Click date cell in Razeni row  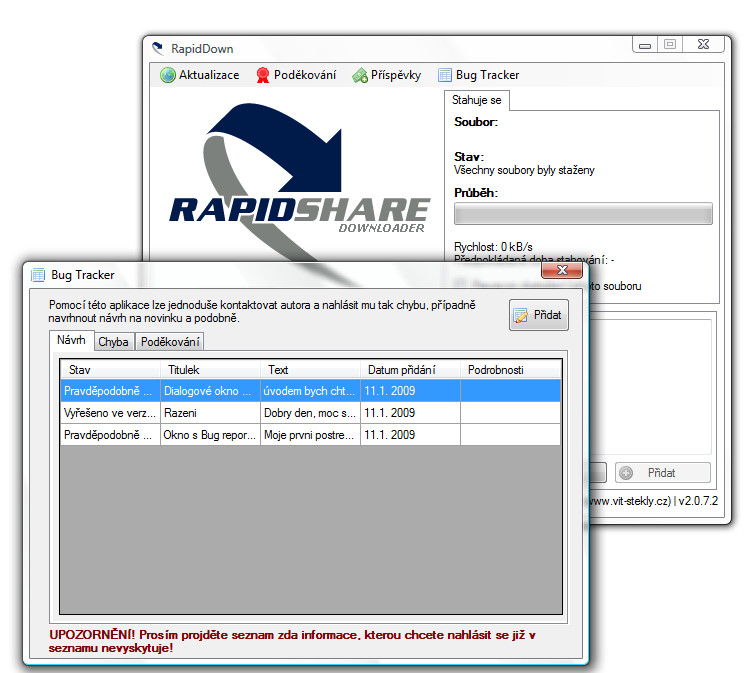[410, 413]
